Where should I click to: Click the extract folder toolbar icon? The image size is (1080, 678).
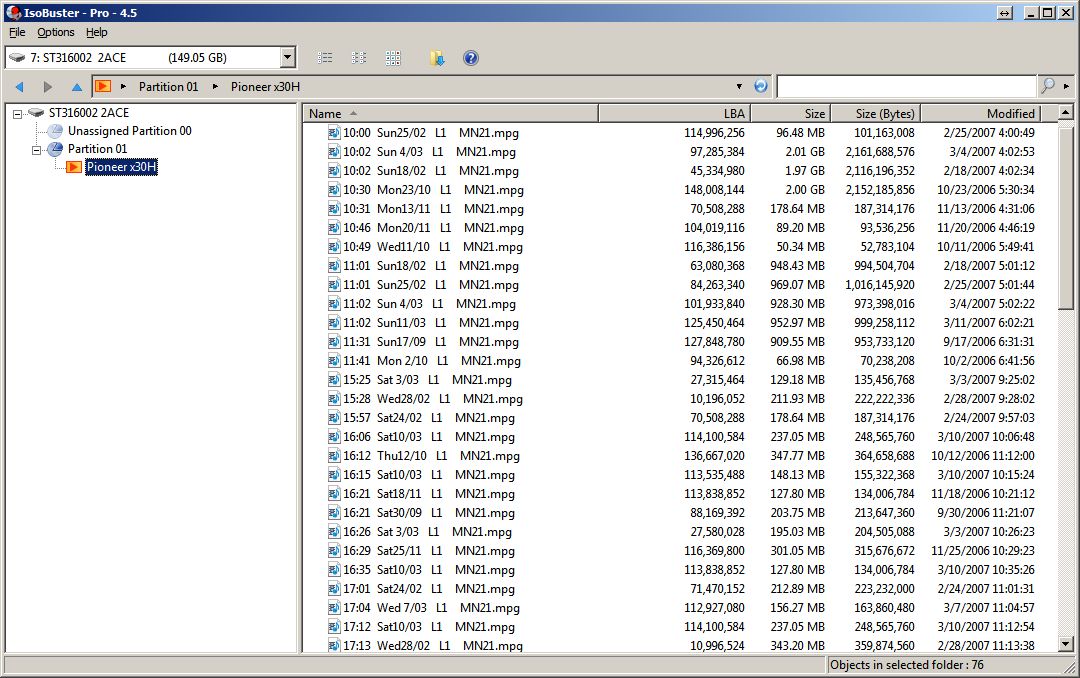(437, 58)
